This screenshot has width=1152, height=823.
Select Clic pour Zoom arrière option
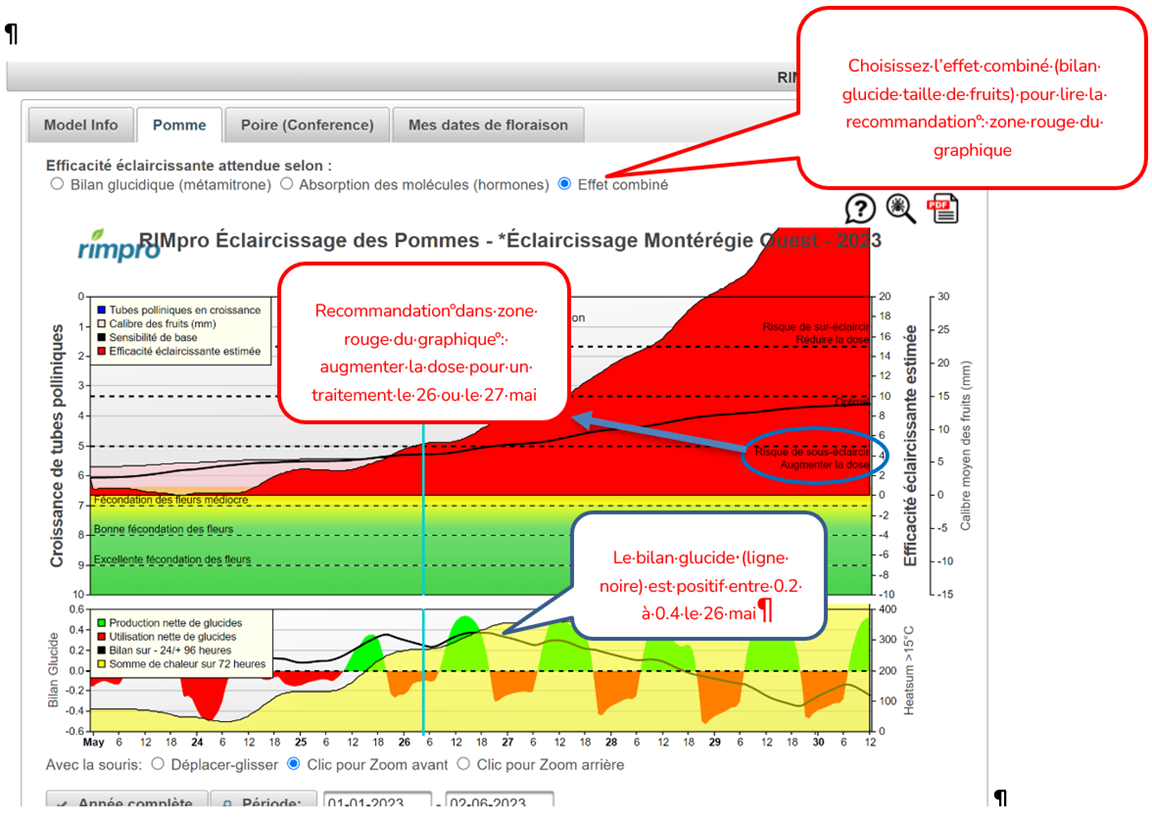[x=463, y=764]
